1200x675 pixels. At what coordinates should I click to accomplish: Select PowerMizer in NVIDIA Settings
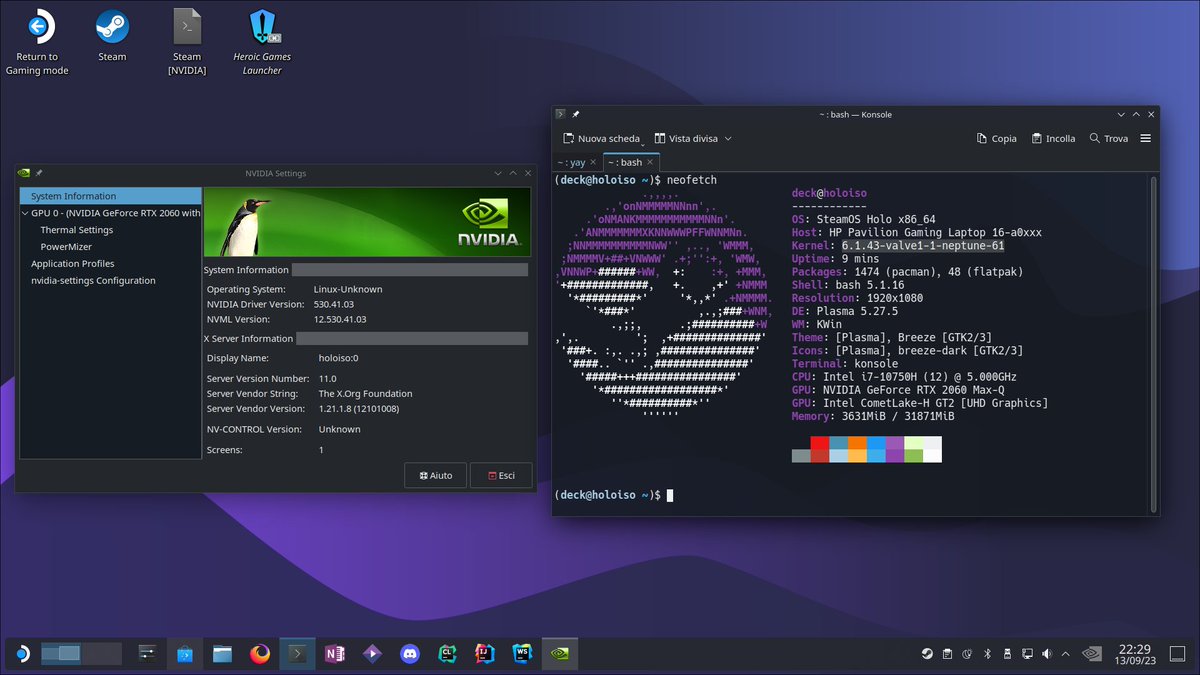(67, 246)
